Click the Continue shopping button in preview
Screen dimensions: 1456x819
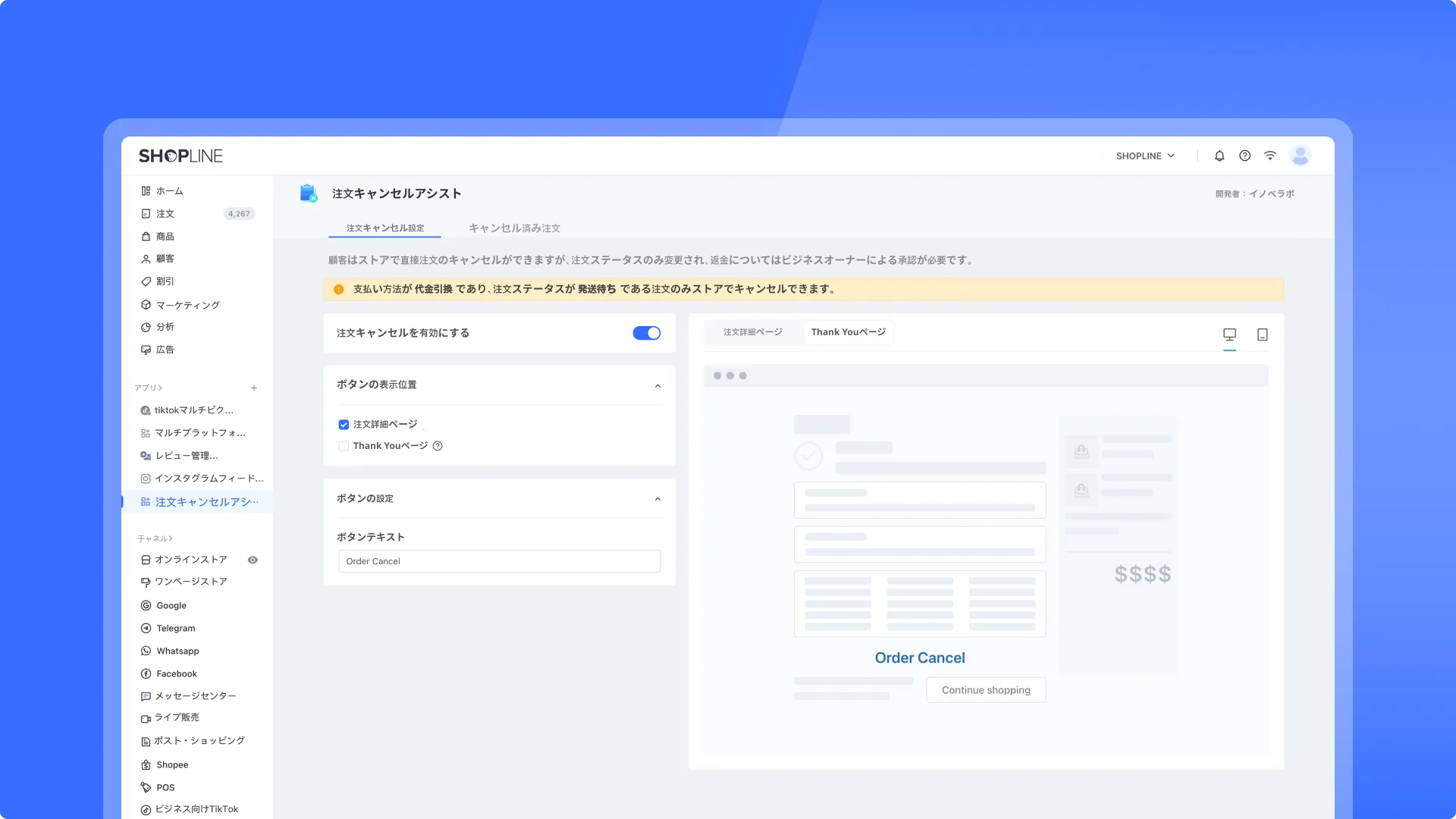986,690
